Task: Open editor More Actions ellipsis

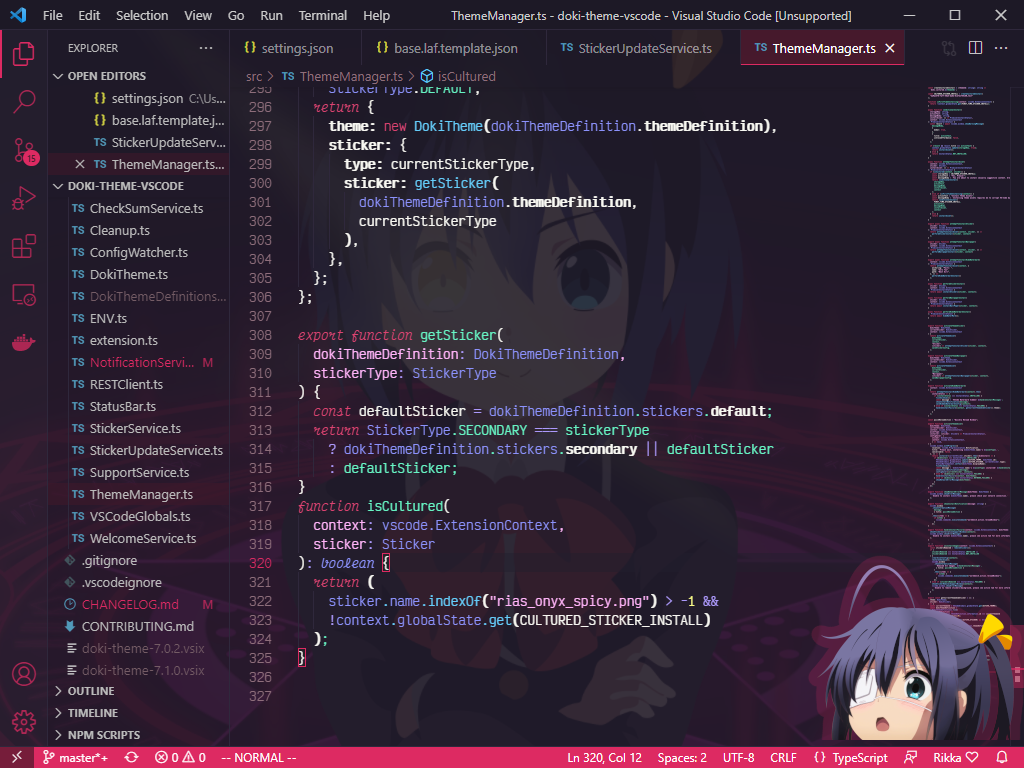Action: 1001,48
